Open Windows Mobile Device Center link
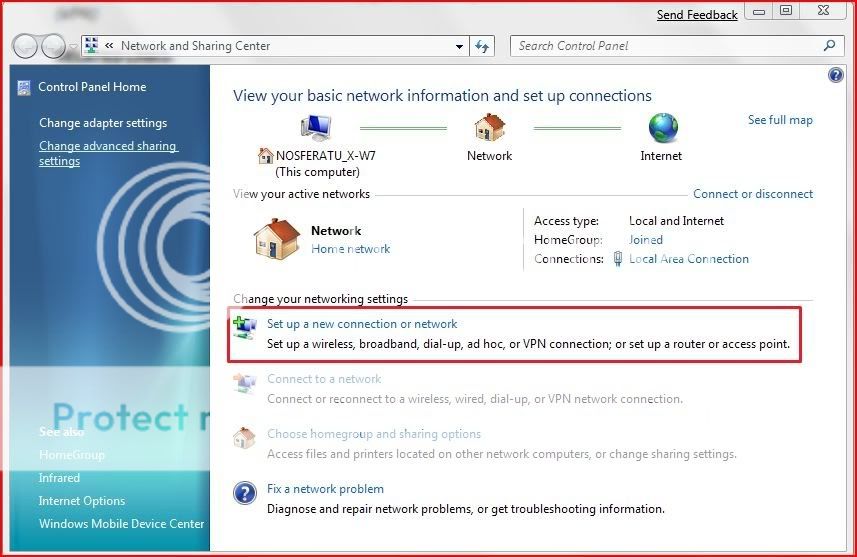Viewport: 857px width, 557px height. (x=121, y=524)
